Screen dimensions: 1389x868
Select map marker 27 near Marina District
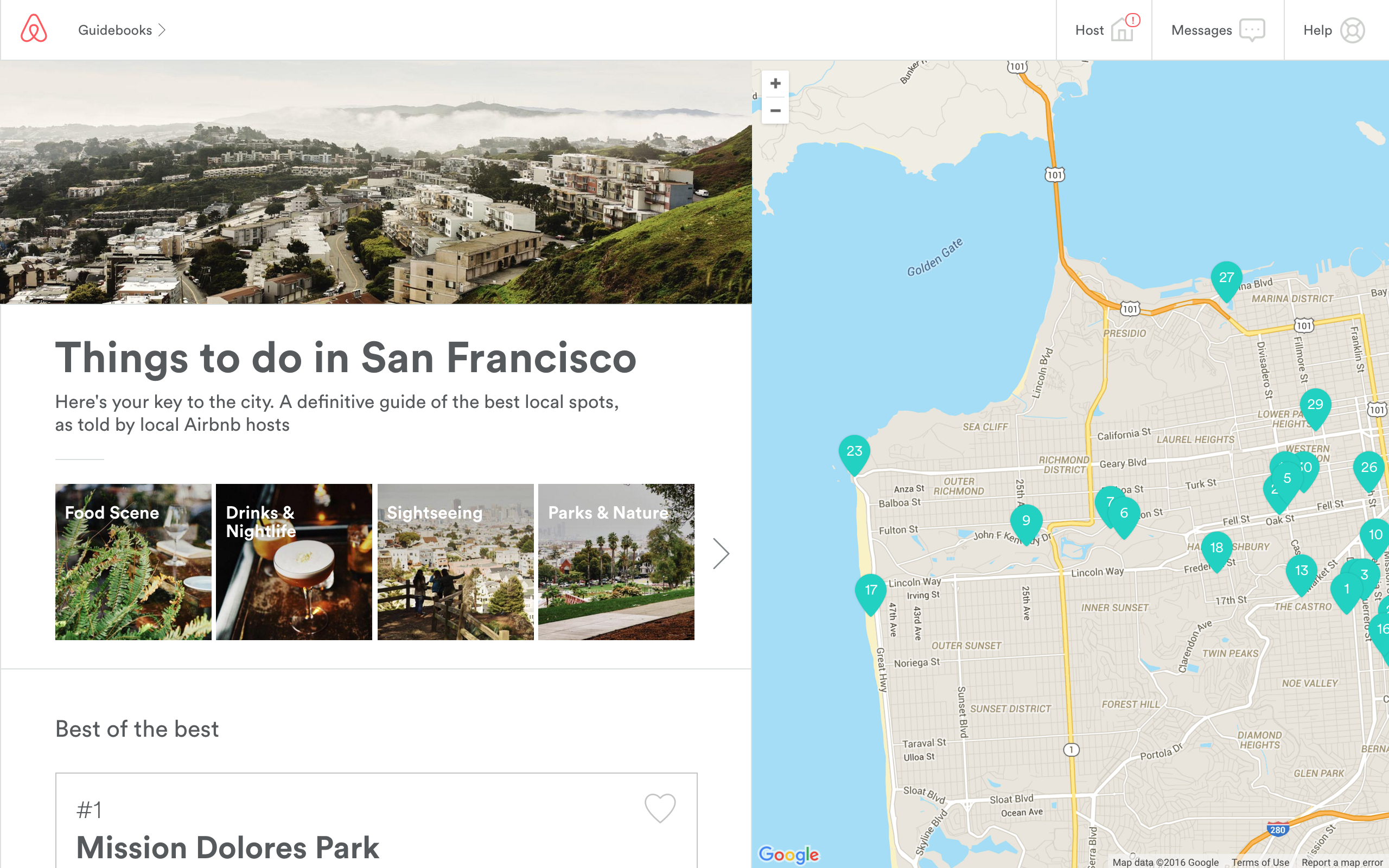click(x=1226, y=277)
